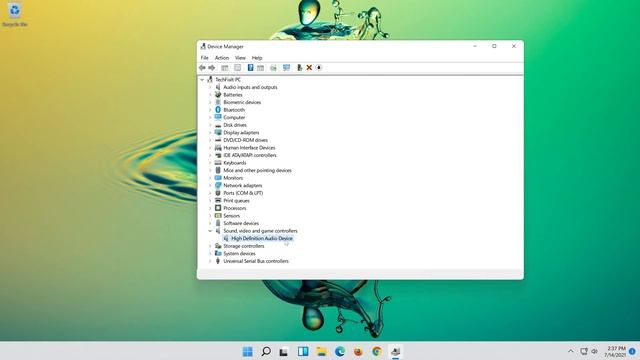Click the Print queues category icon
Screen dimensions: 640x360
218,200
